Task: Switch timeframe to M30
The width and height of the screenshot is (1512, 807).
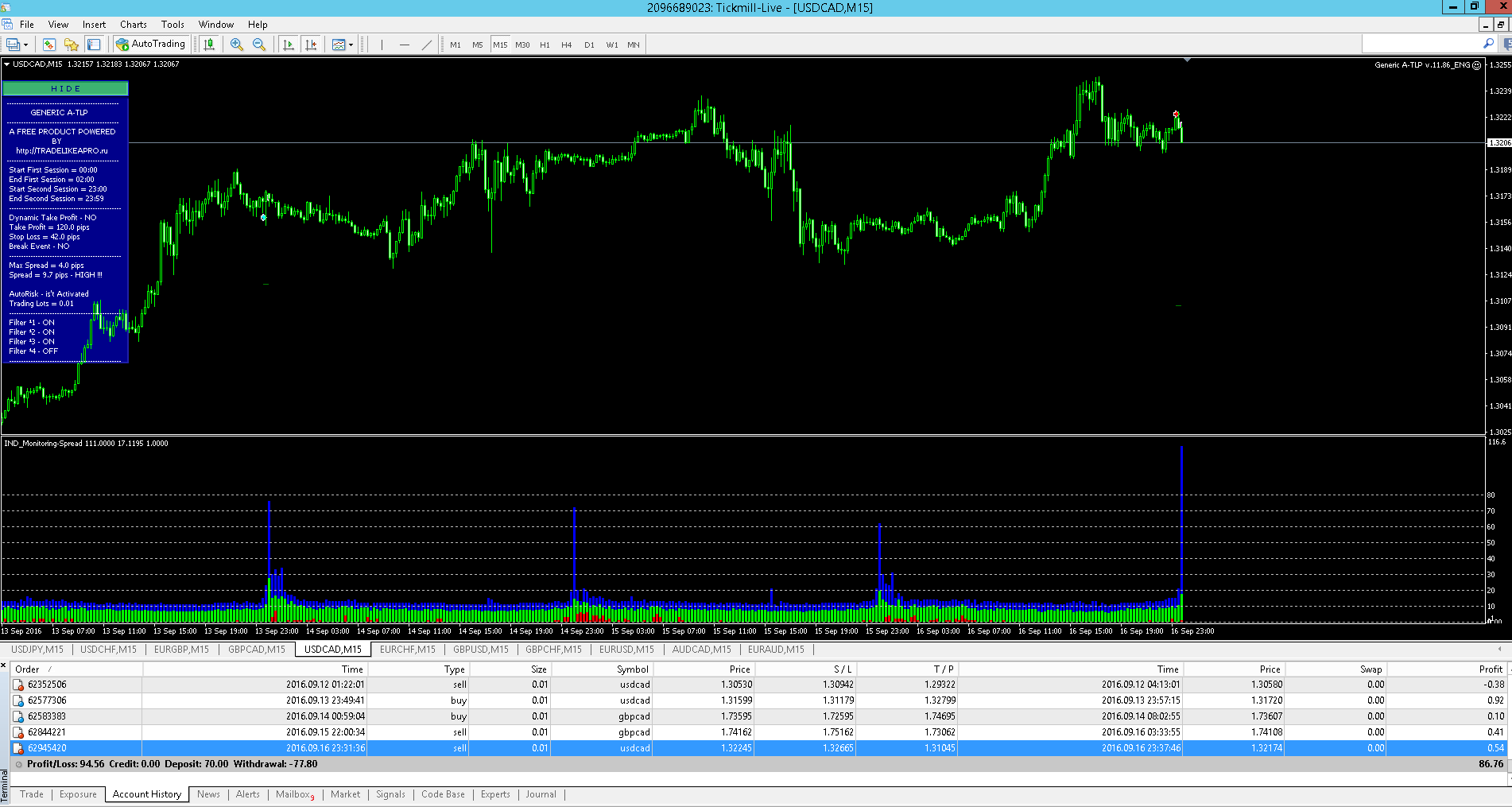Action: click(522, 45)
